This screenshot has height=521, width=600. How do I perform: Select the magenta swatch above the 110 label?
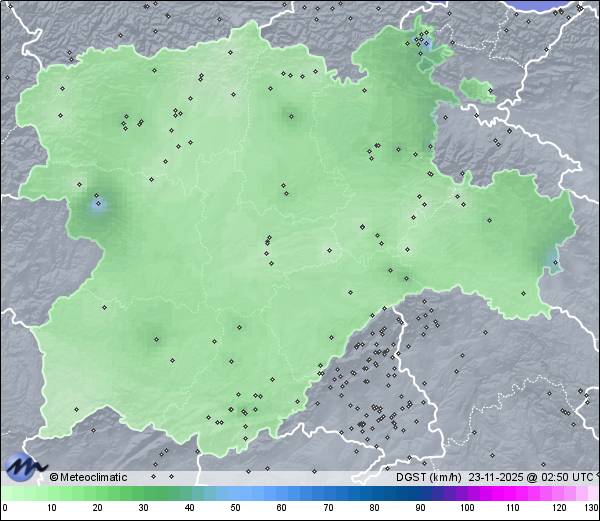coord(511,494)
